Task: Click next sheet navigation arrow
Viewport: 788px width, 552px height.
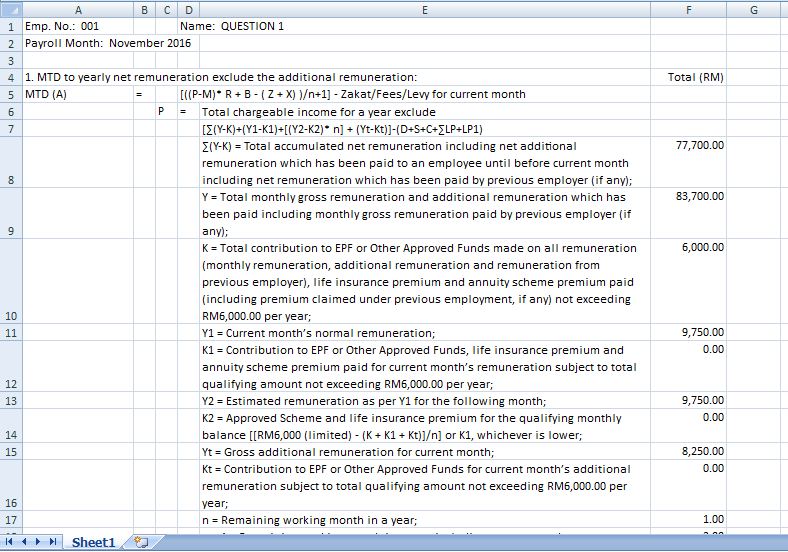Action: tap(38, 541)
